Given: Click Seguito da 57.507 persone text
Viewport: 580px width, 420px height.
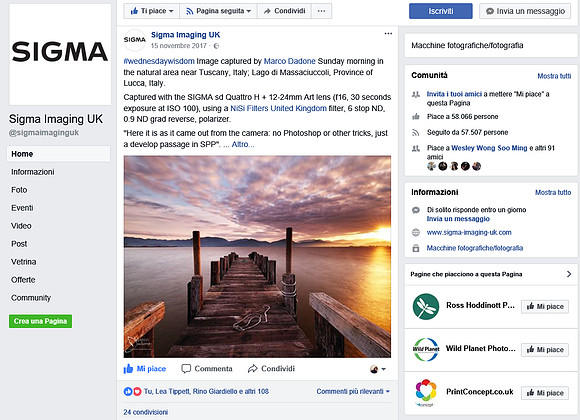Looking at the screenshot, I should 467,132.
